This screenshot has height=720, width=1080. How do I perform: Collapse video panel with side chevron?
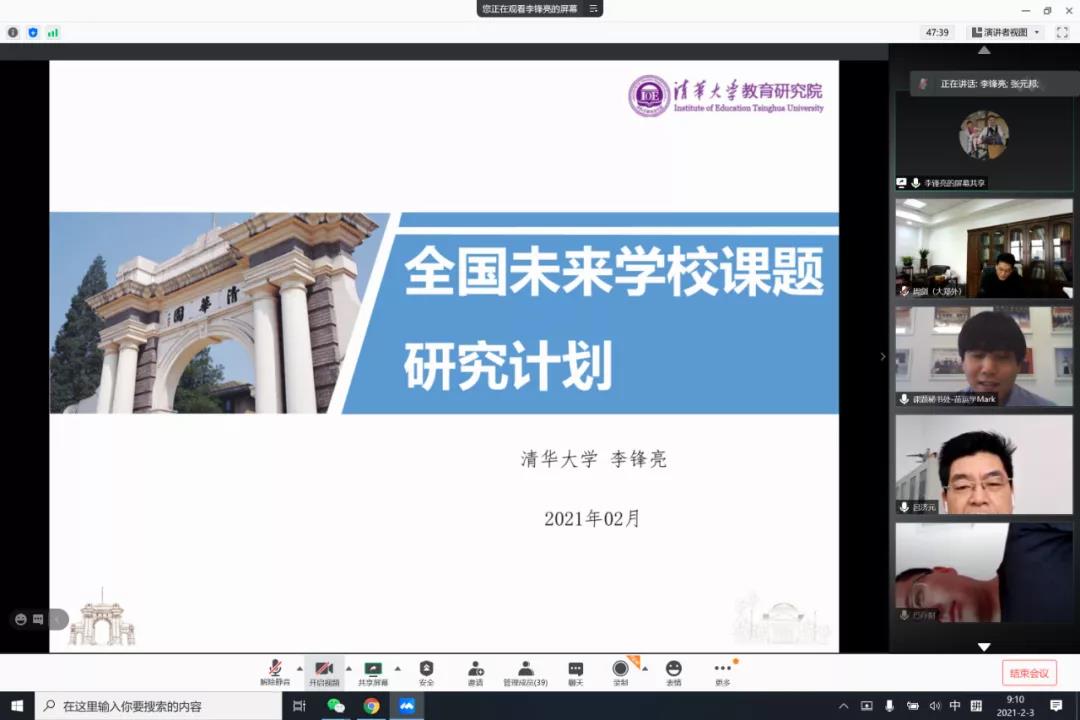[882, 356]
